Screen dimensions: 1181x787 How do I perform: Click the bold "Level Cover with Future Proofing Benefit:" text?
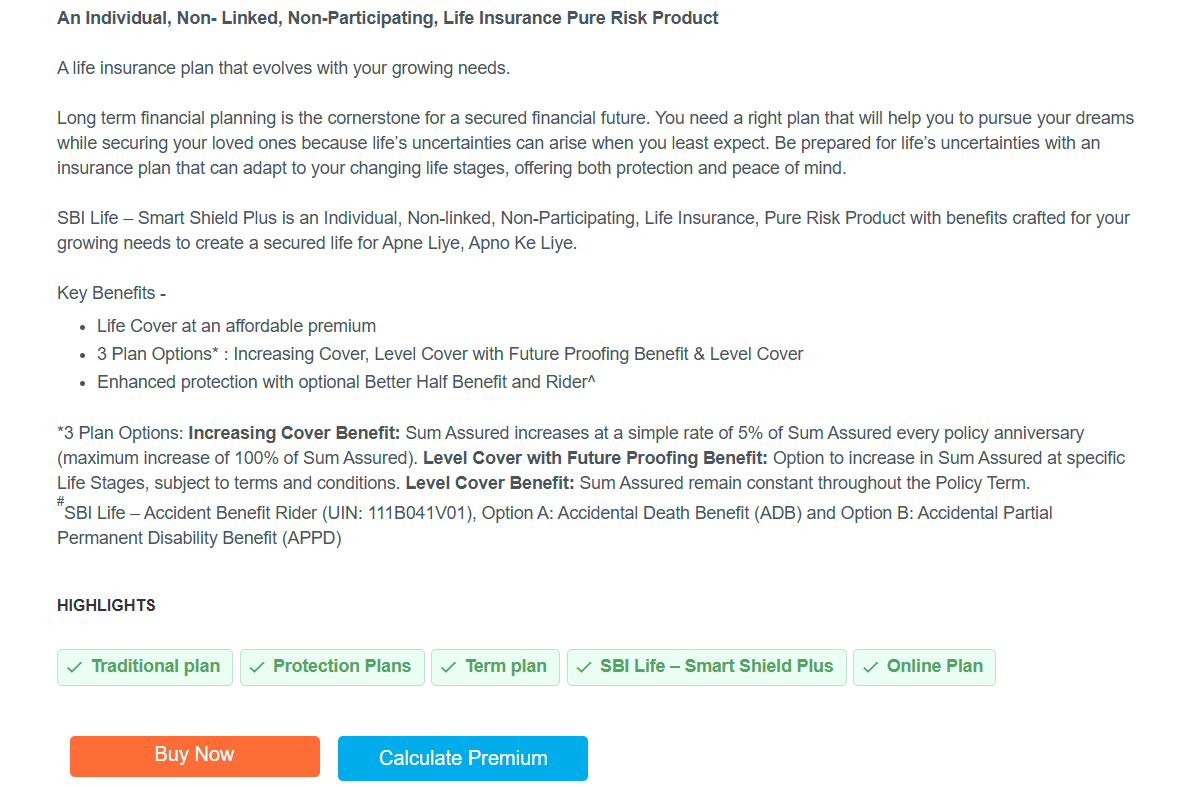click(x=595, y=458)
